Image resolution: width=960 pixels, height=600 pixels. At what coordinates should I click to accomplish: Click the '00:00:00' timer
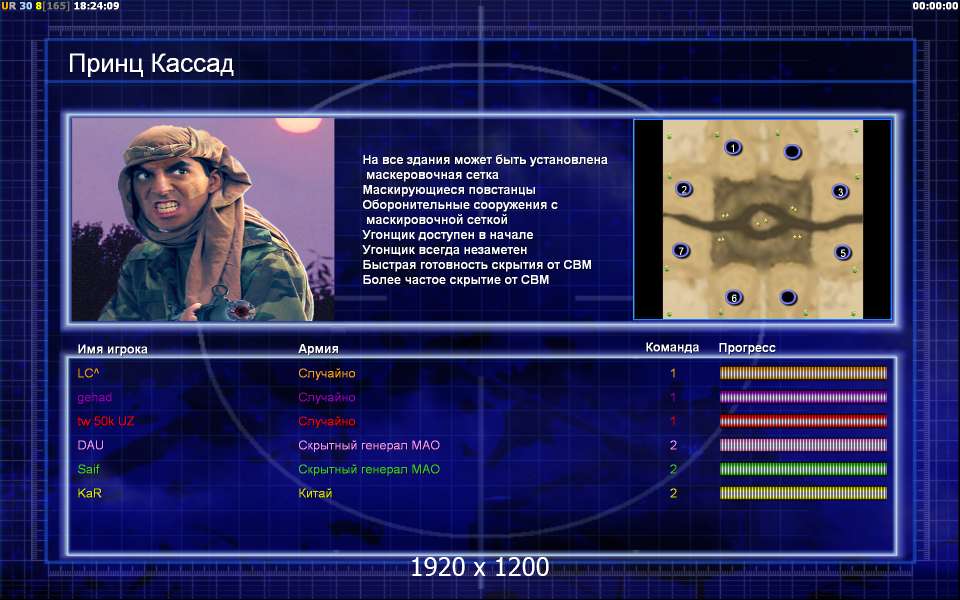pos(934,6)
